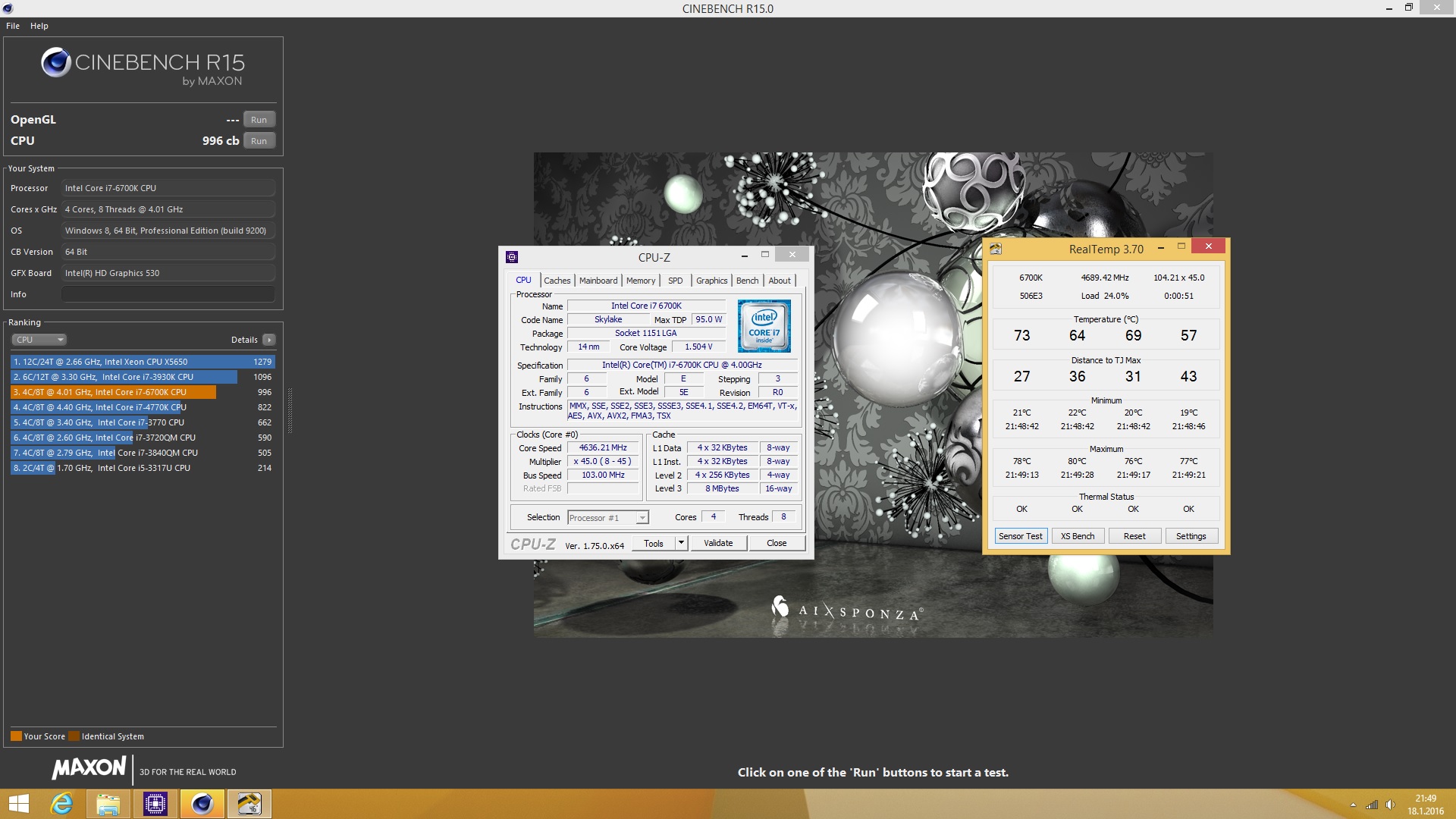
Task: Click the Processor field Intel Core i7-6700K
Action: [168, 188]
